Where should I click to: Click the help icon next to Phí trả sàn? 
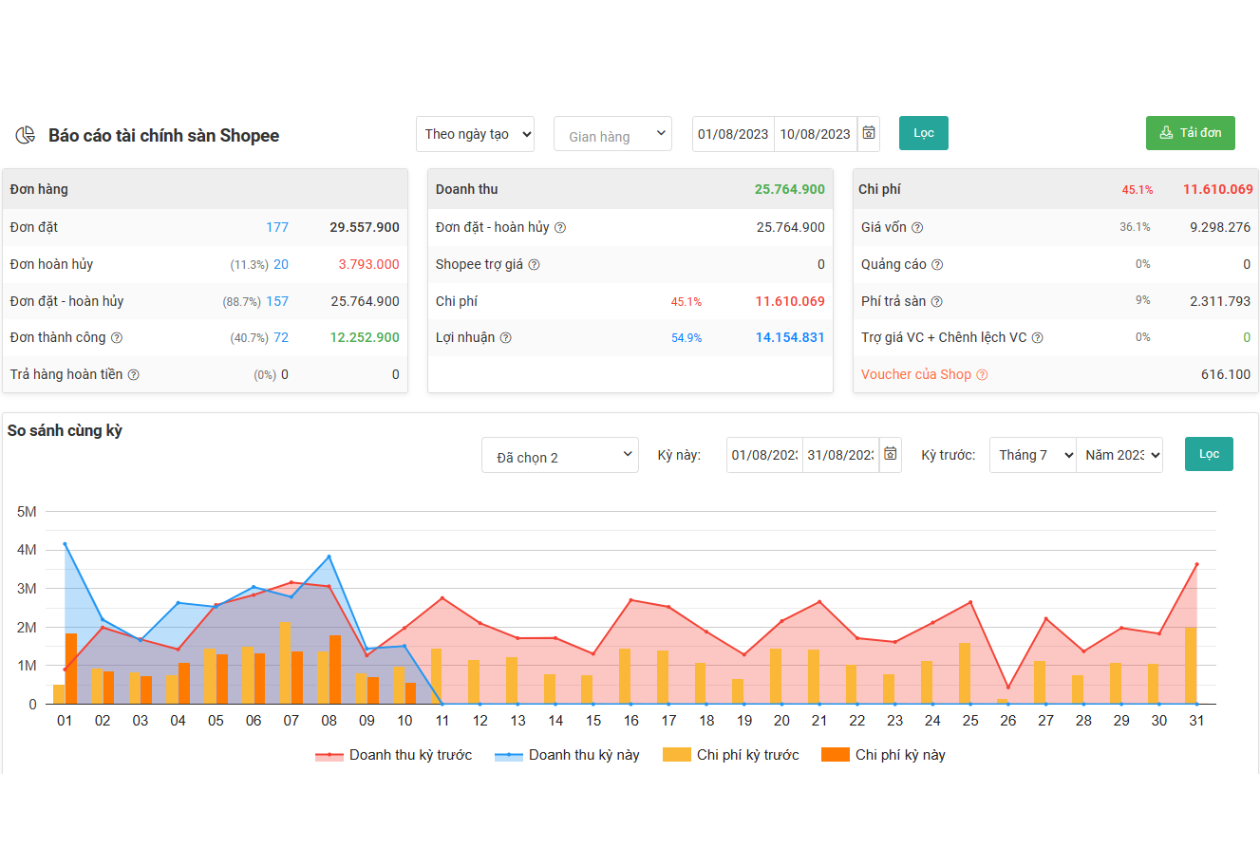pos(937,302)
